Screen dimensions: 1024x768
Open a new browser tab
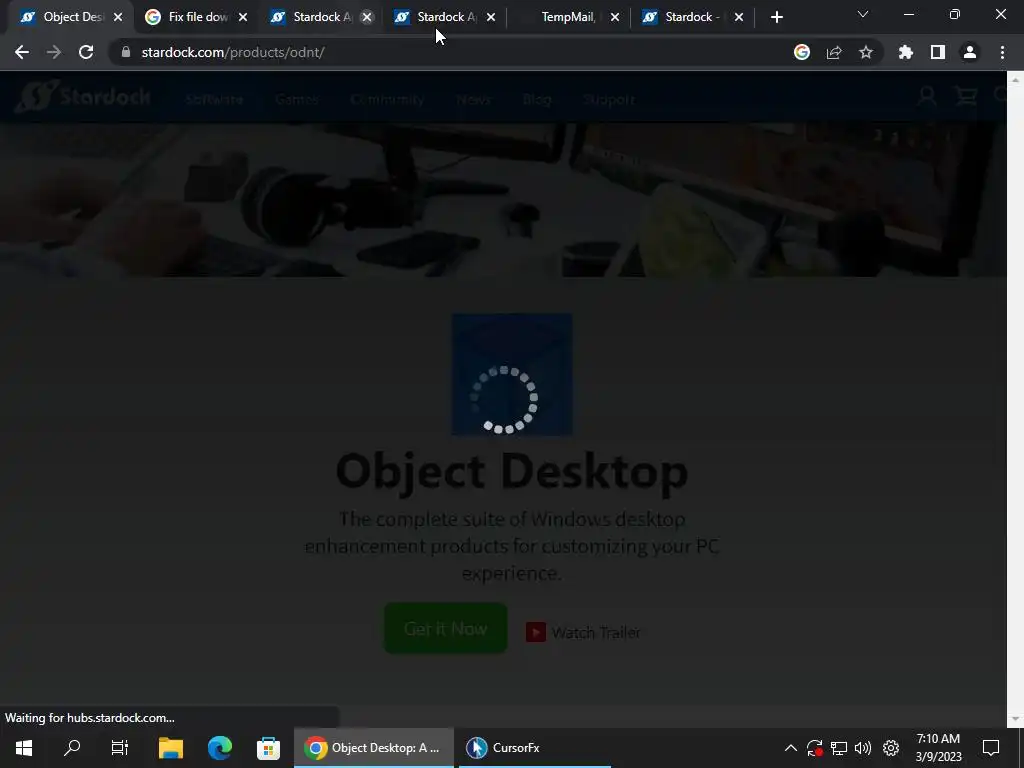click(776, 18)
